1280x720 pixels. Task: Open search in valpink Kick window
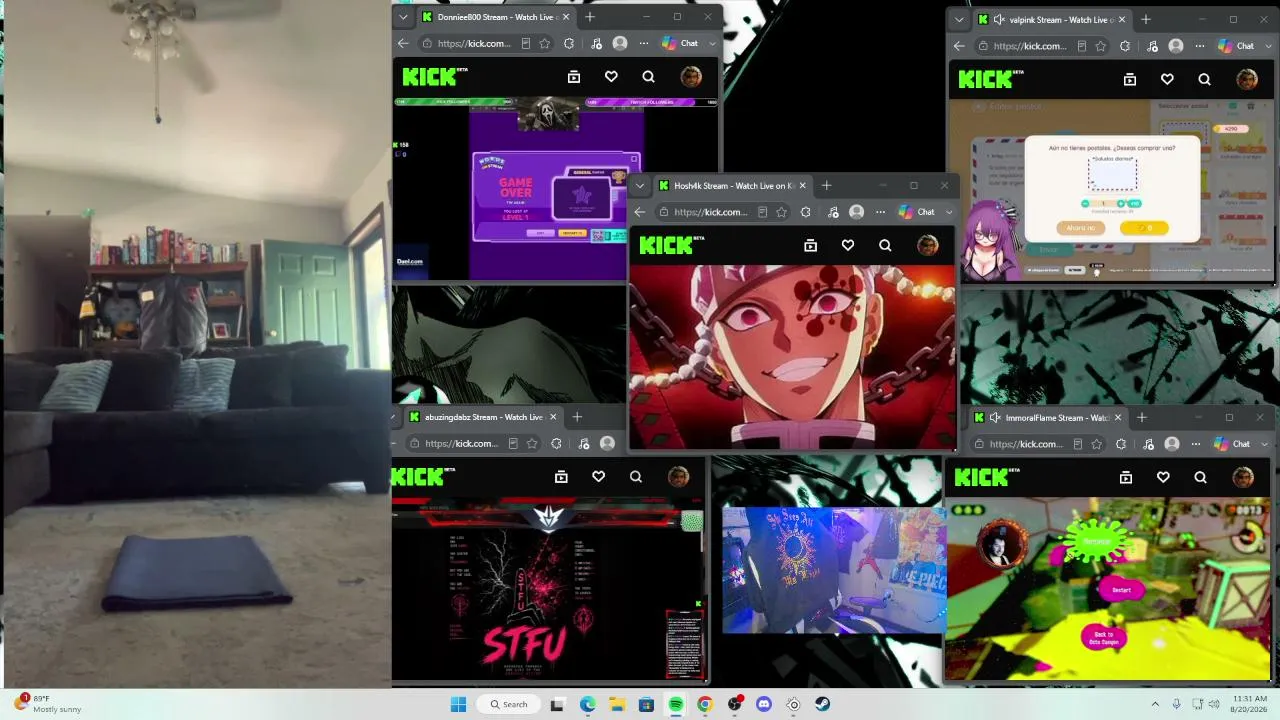(x=1204, y=79)
